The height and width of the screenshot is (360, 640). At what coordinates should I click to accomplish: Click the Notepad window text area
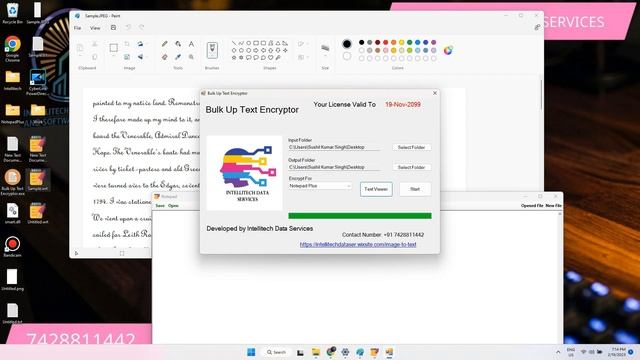point(355,278)
